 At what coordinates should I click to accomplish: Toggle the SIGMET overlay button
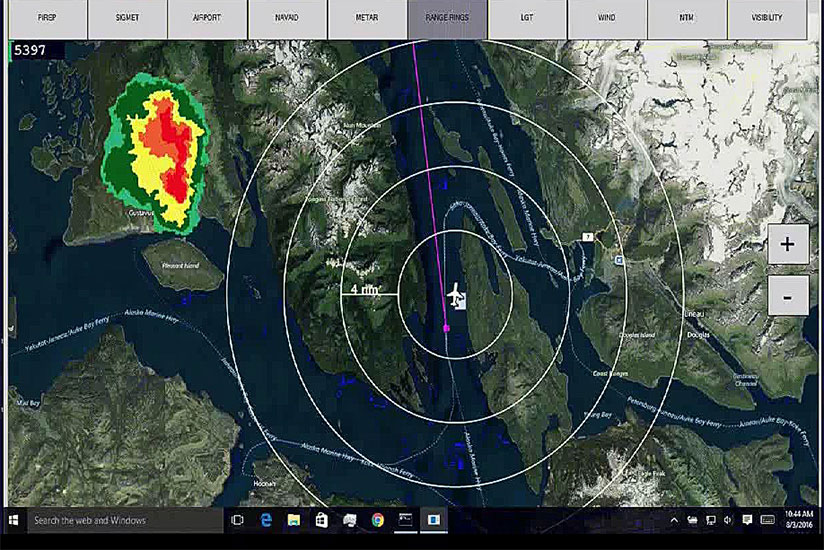pyautogui.click(x=128, y=18)
